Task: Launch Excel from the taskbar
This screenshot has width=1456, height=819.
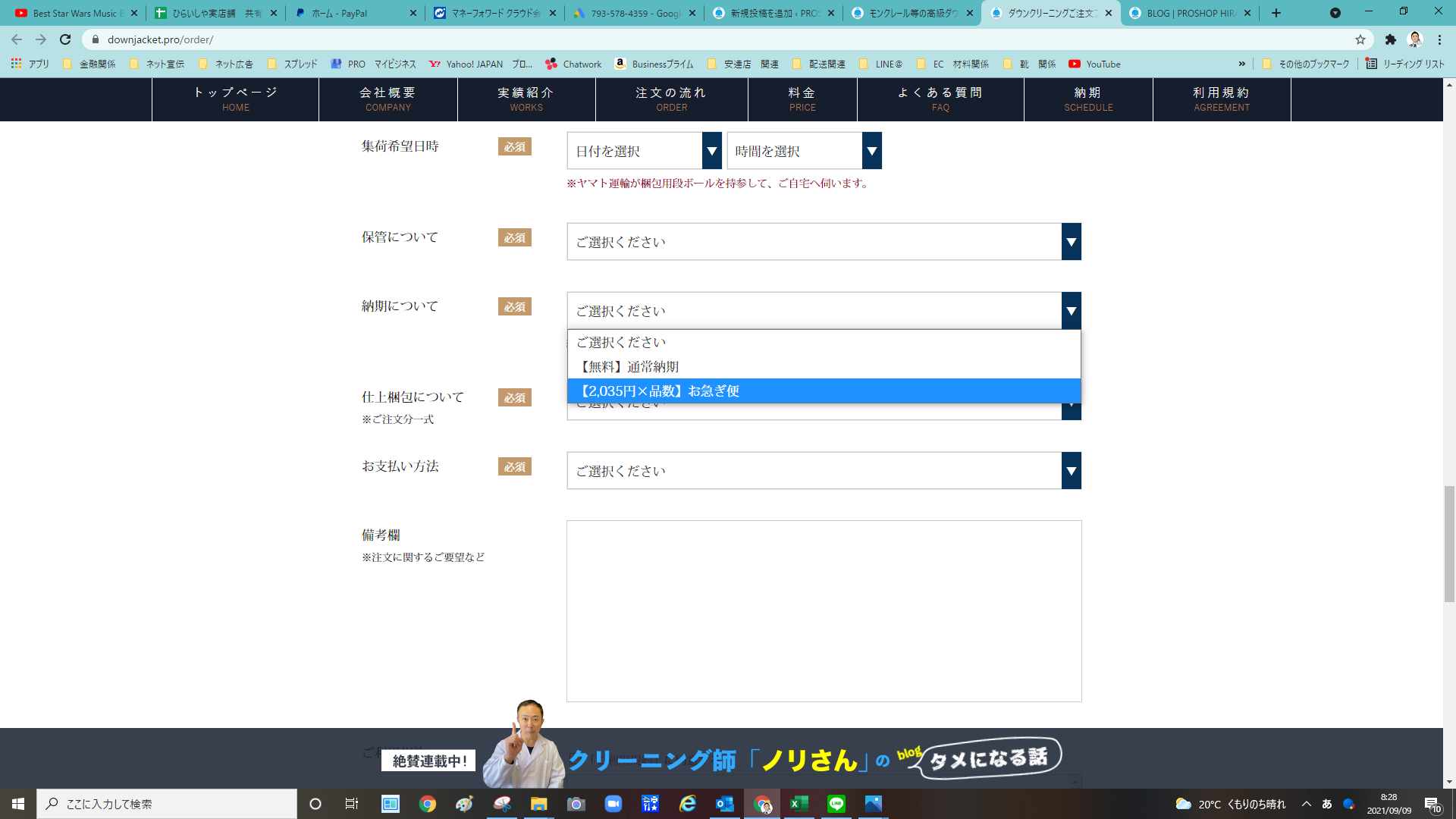Action: pyautogui.click(x=799, y=804)
